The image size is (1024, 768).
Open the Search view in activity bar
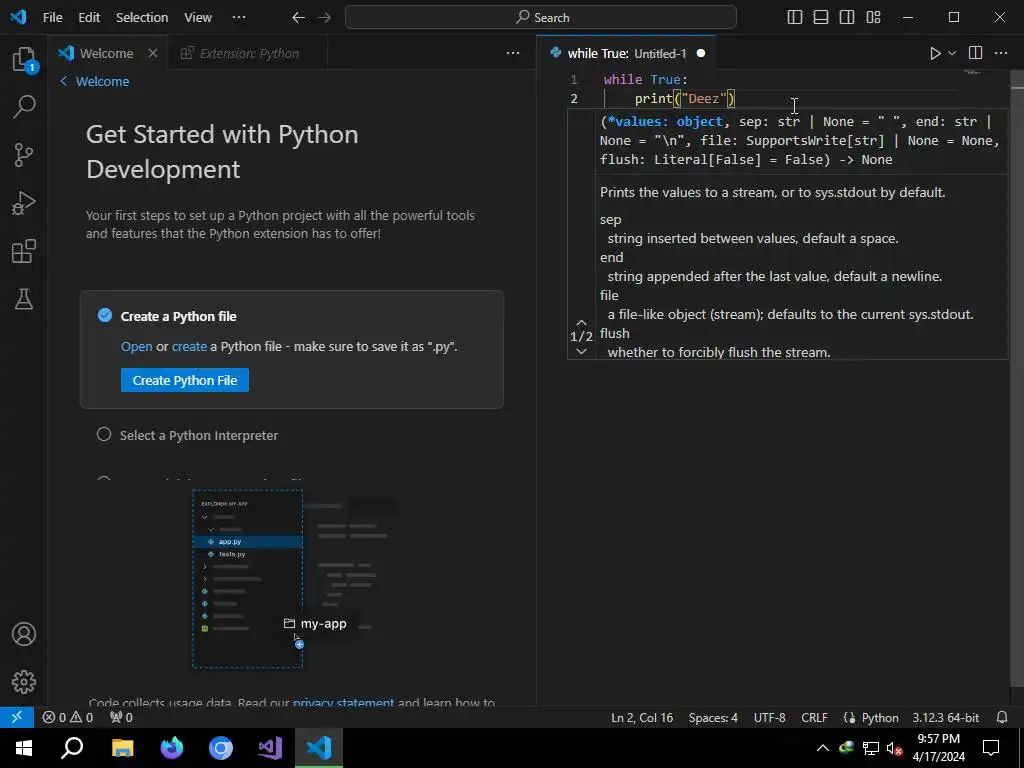[24, 106]
